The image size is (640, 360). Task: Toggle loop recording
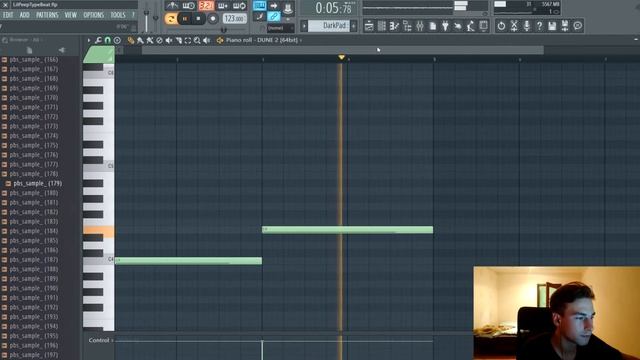239,6
